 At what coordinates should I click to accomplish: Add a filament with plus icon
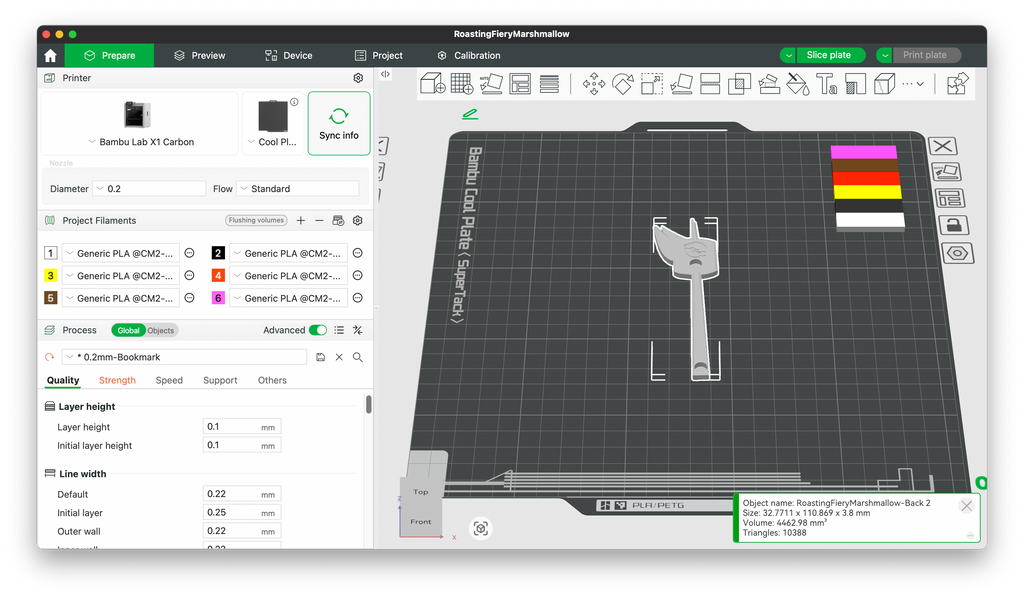tap(300, 221)
